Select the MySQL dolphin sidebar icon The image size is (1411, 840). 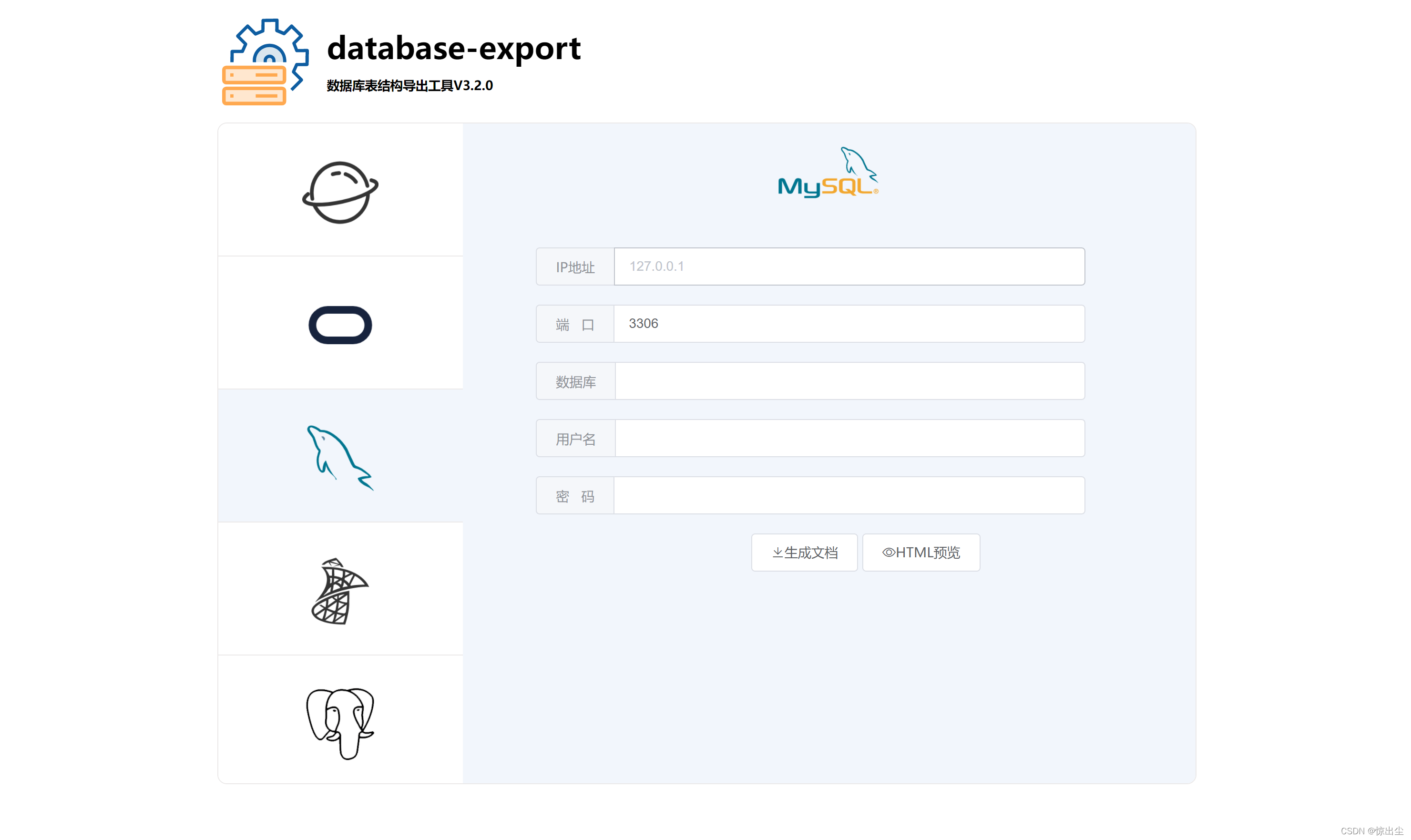340,457
